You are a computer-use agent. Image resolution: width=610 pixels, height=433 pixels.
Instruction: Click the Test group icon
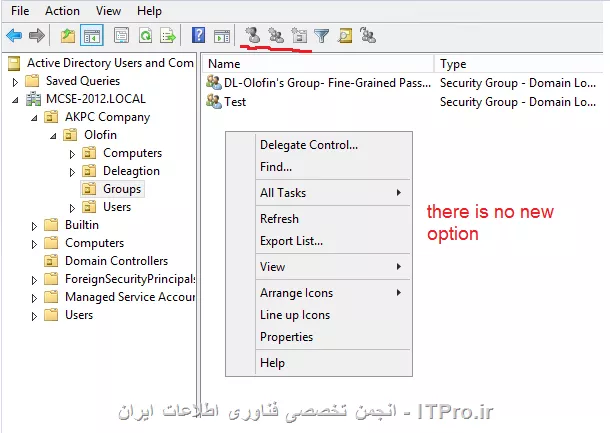point(214,102)
